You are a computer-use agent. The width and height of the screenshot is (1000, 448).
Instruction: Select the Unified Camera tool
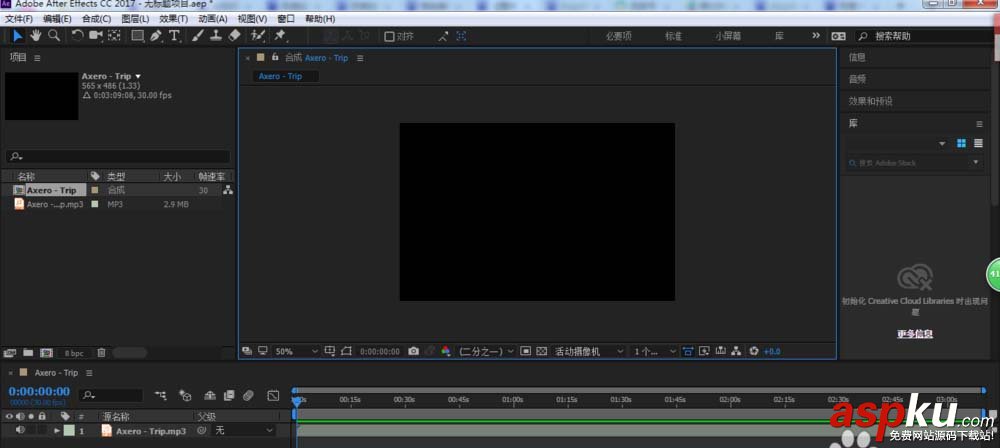click(96, 36)
